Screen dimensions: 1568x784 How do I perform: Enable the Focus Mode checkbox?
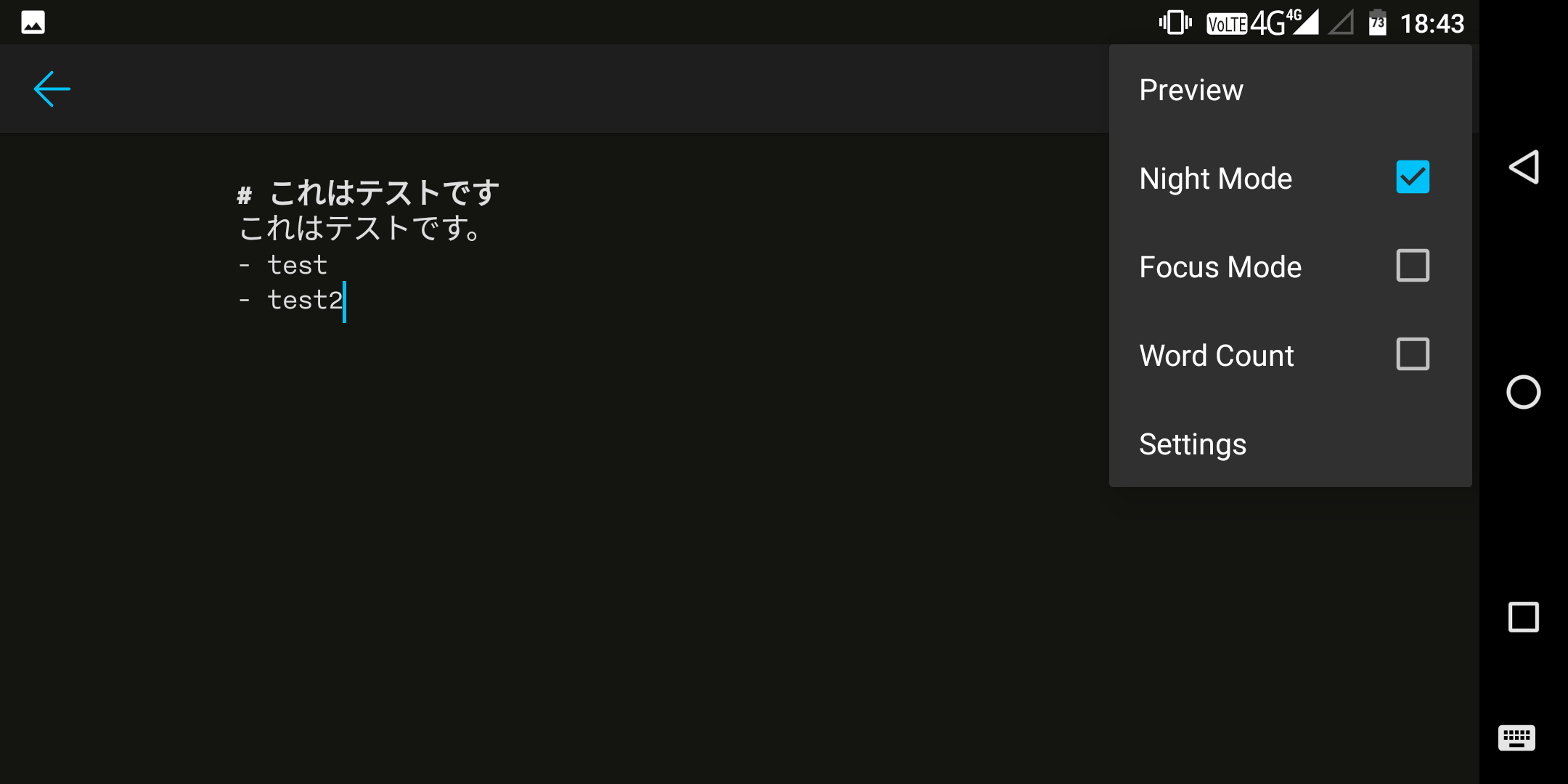tap(1413, 266)
